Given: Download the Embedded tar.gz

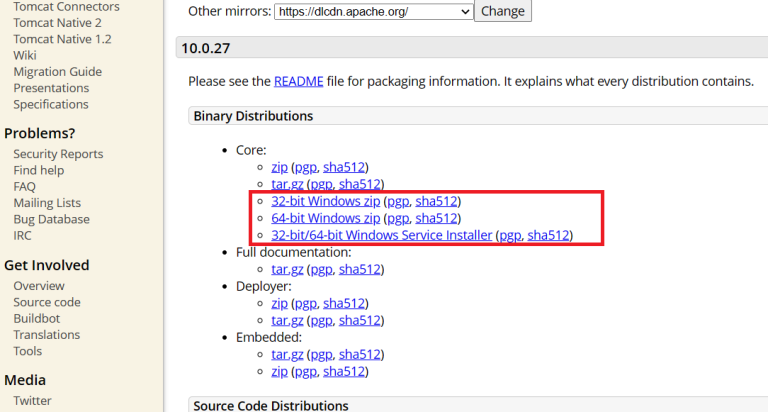Looking at the screenshot, I should (287, 354).
